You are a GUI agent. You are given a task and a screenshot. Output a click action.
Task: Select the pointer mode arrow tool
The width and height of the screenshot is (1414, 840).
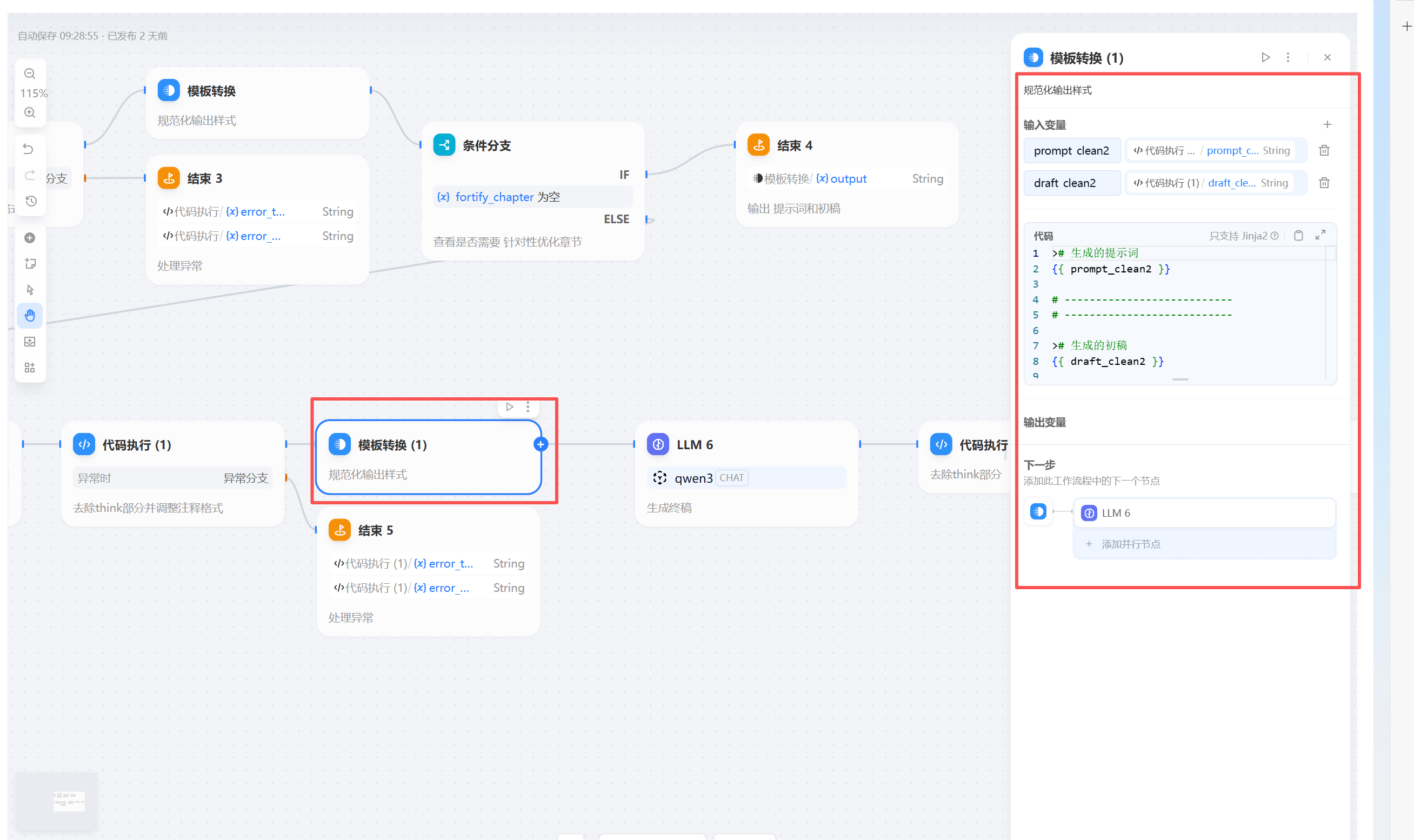(x=30, y=290)
